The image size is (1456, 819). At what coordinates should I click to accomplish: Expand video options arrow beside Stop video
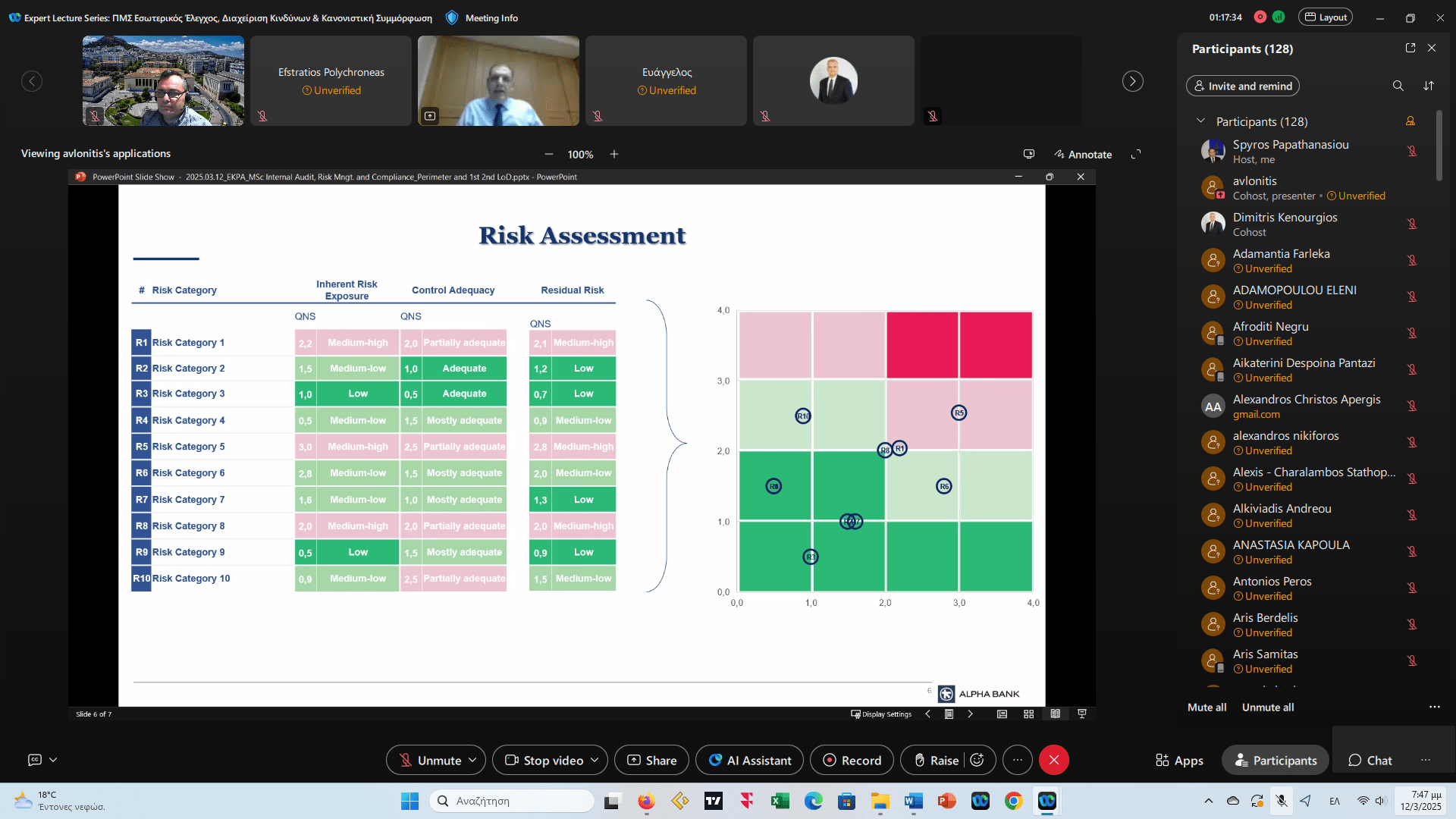[x=595, y=760]
